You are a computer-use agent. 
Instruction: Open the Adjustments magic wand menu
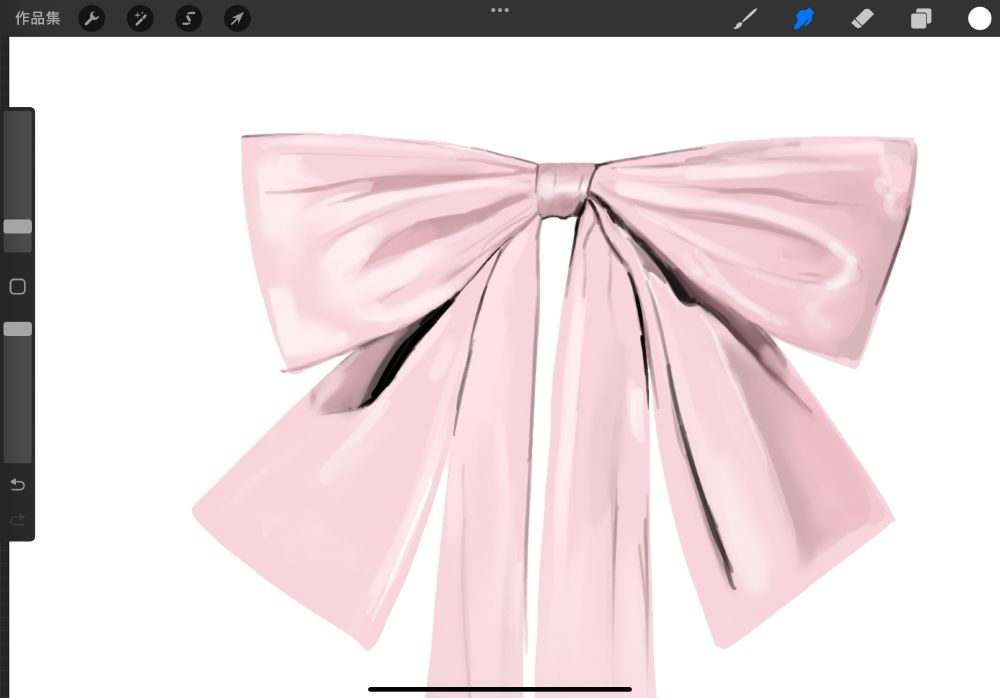140,19
